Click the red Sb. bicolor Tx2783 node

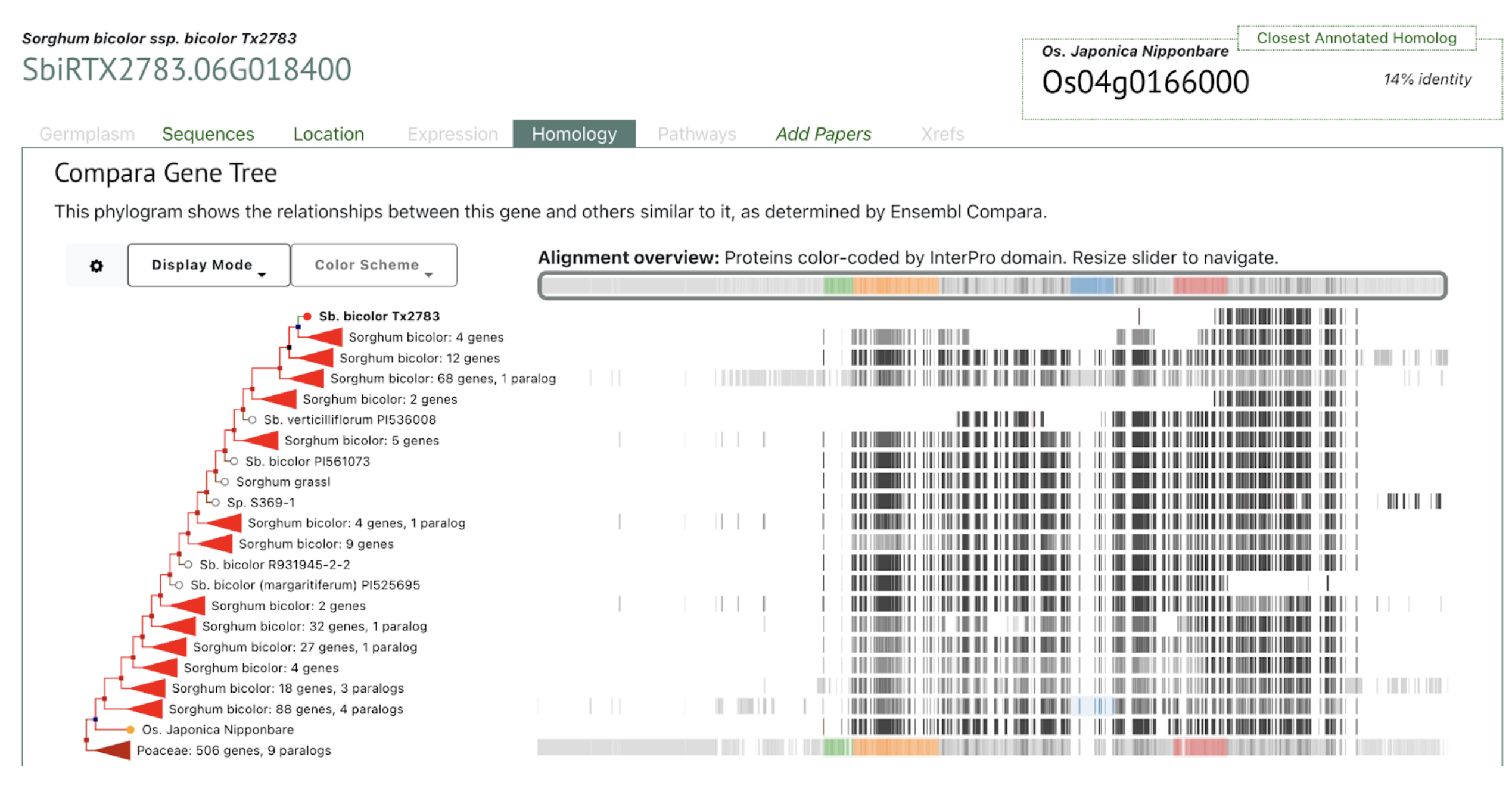(307, 316)
